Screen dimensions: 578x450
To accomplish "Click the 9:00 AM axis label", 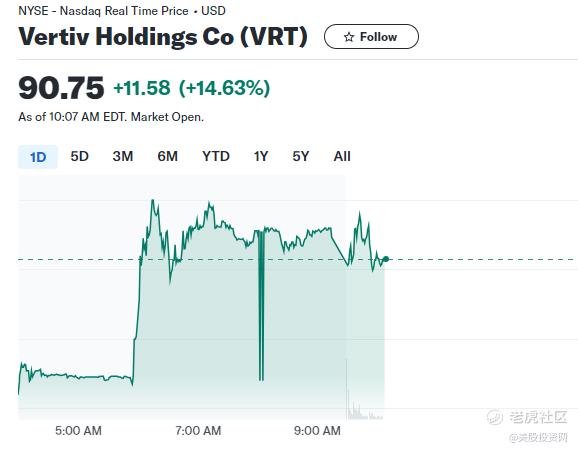I will tap(317, 430).
